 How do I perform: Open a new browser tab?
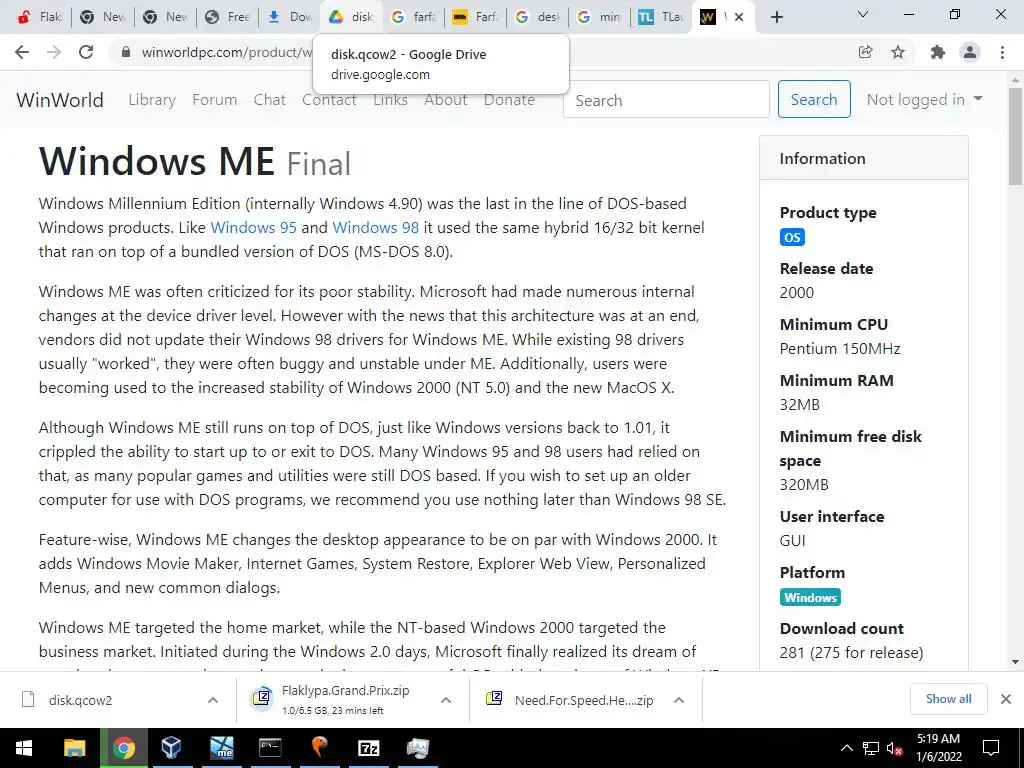tap(776, 17)
